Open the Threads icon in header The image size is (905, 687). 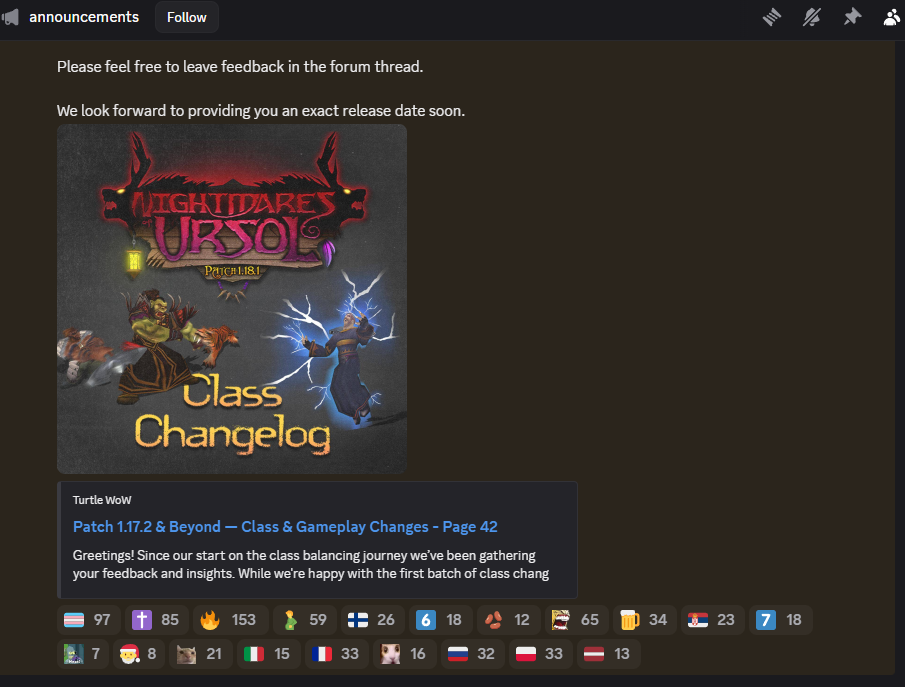[x=772, y=17]
